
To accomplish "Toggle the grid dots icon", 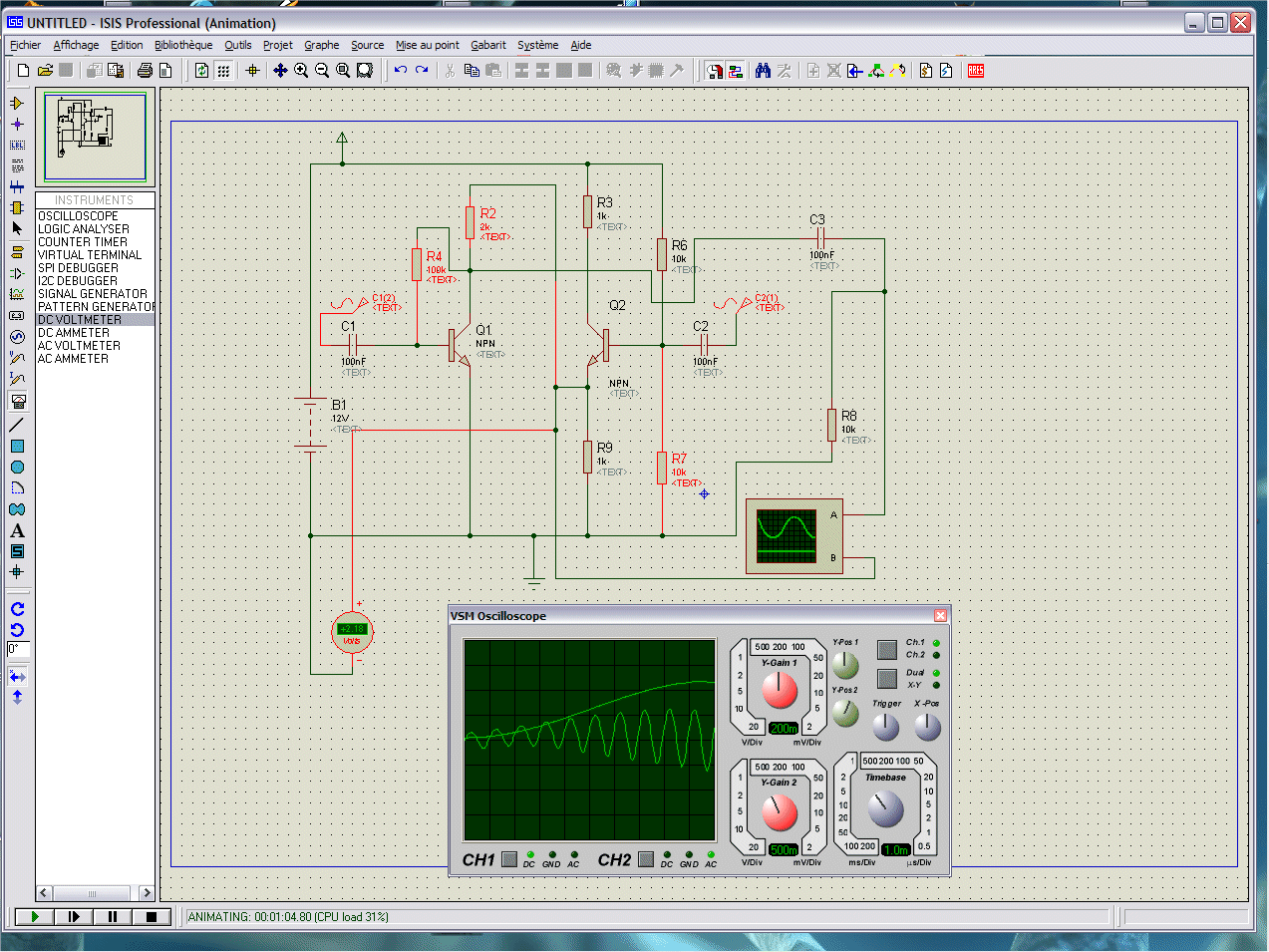I will point(224,71).
